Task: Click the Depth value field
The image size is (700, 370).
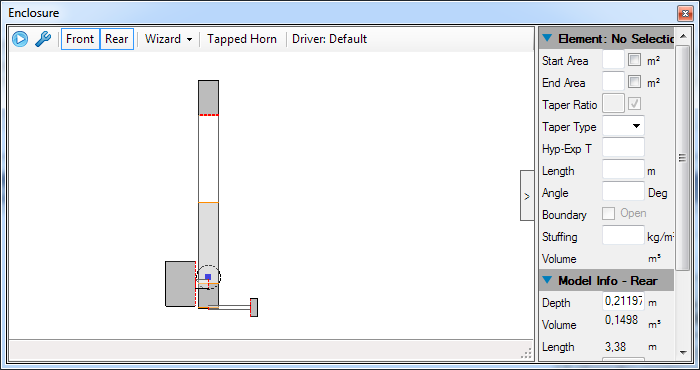Action: [x=623, y=302]
